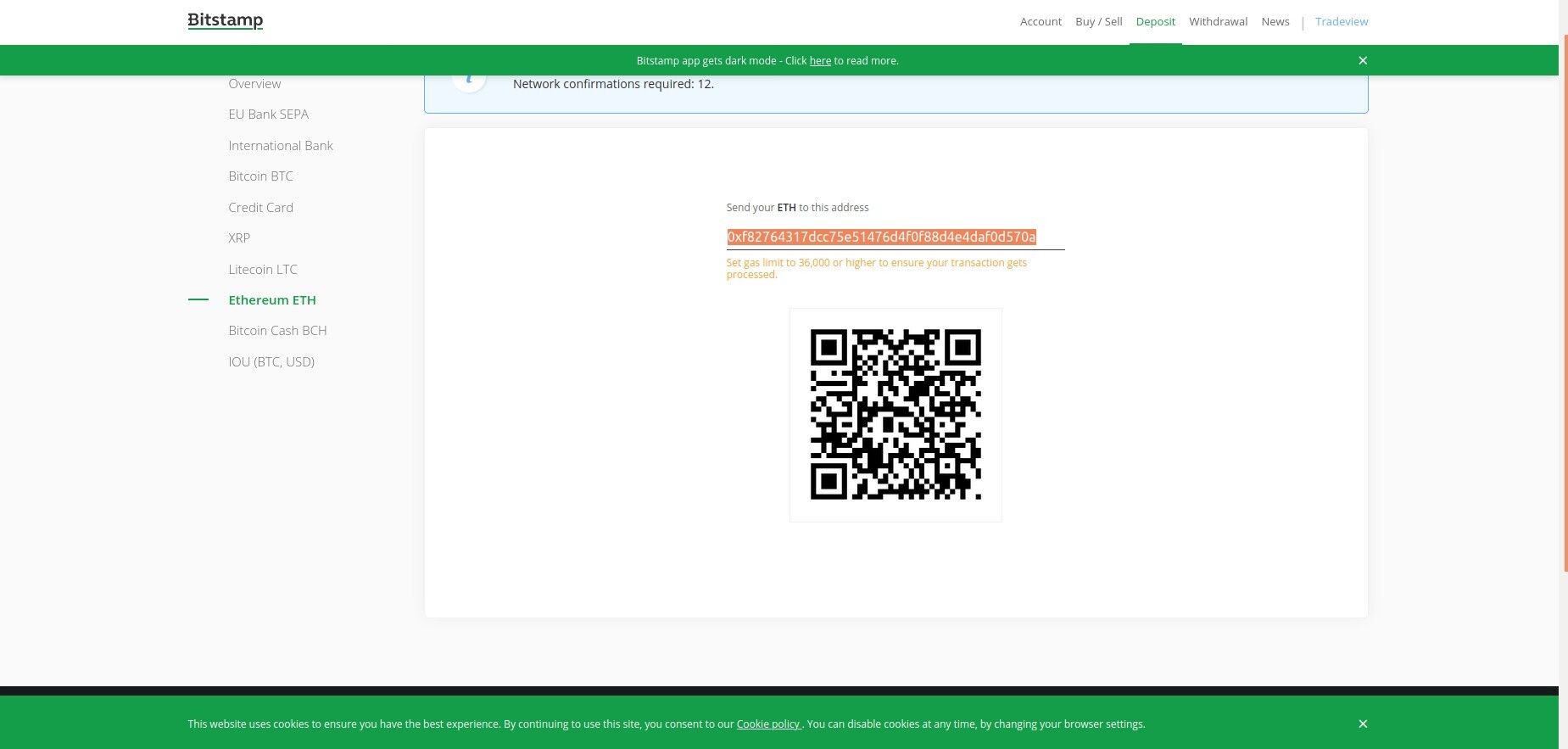Click 'here' link in dark mode banner
The image size is (1568, 749).
coord(820,61)
